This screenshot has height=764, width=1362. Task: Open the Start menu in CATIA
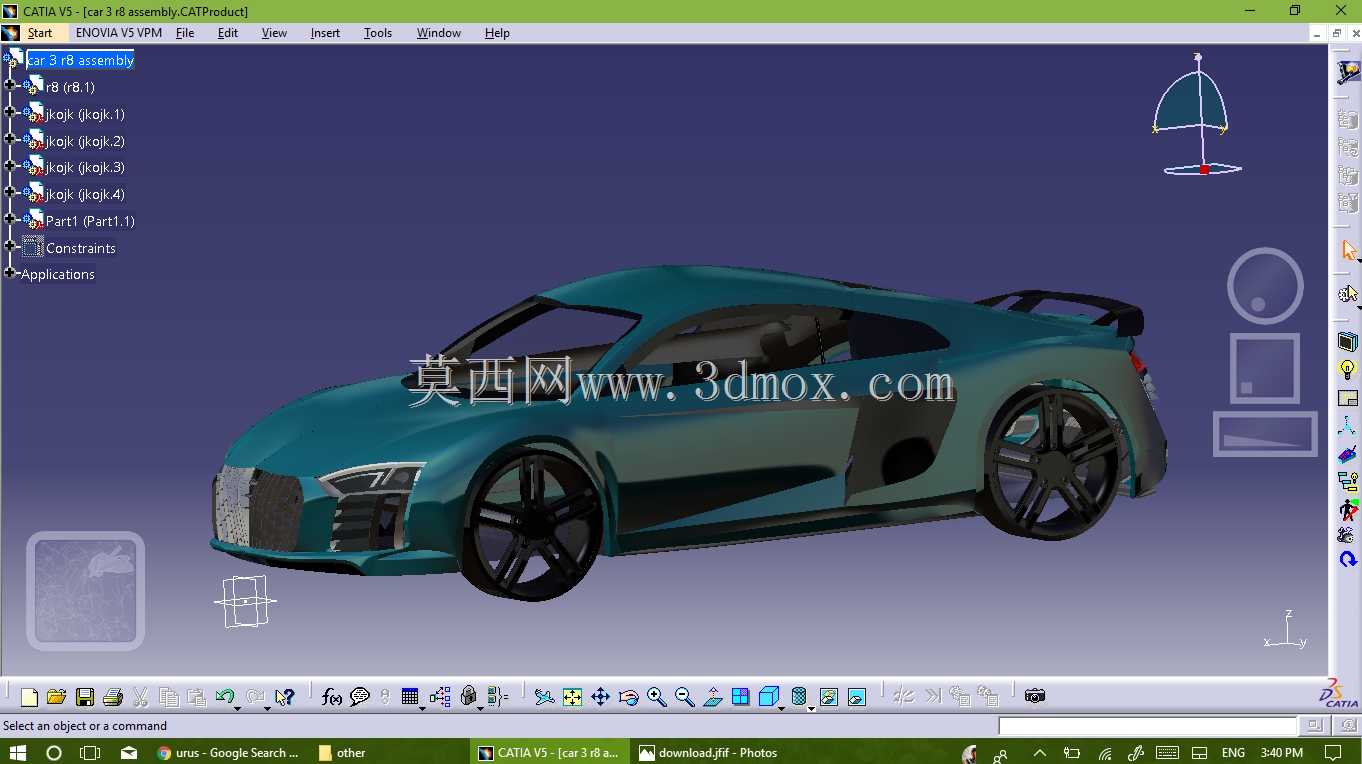point(40,33)
